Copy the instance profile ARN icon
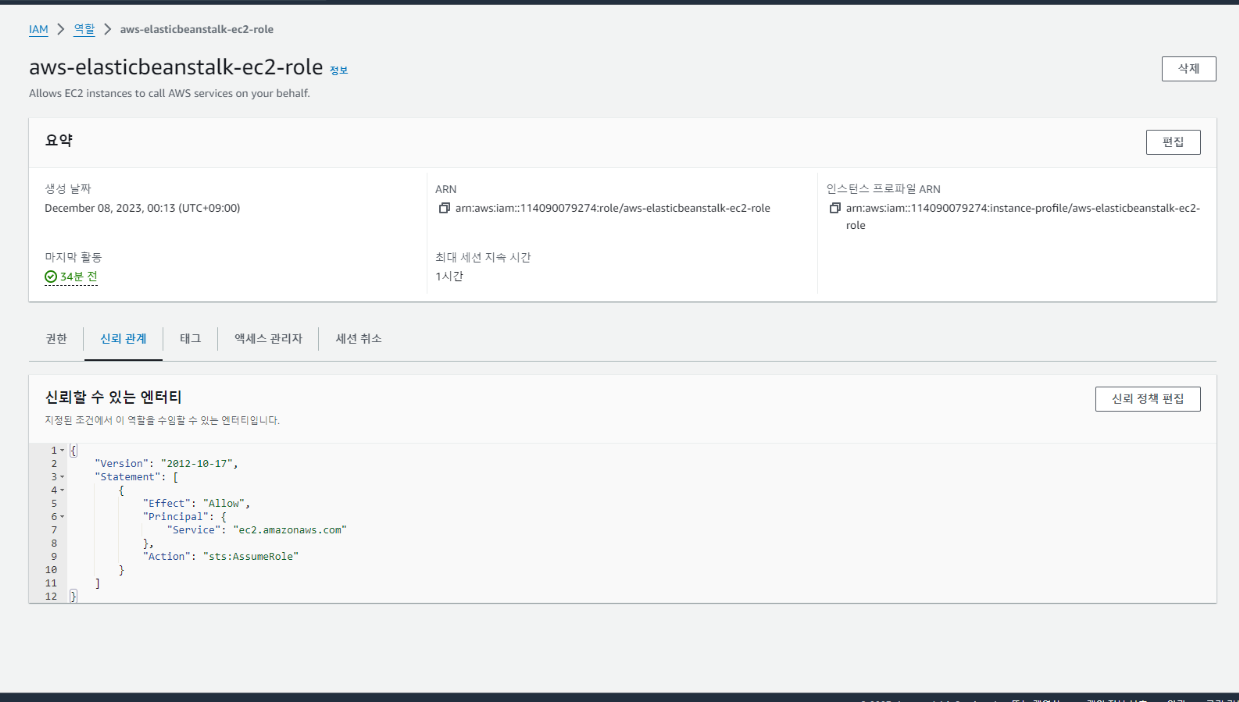 [x=835, y=208]
